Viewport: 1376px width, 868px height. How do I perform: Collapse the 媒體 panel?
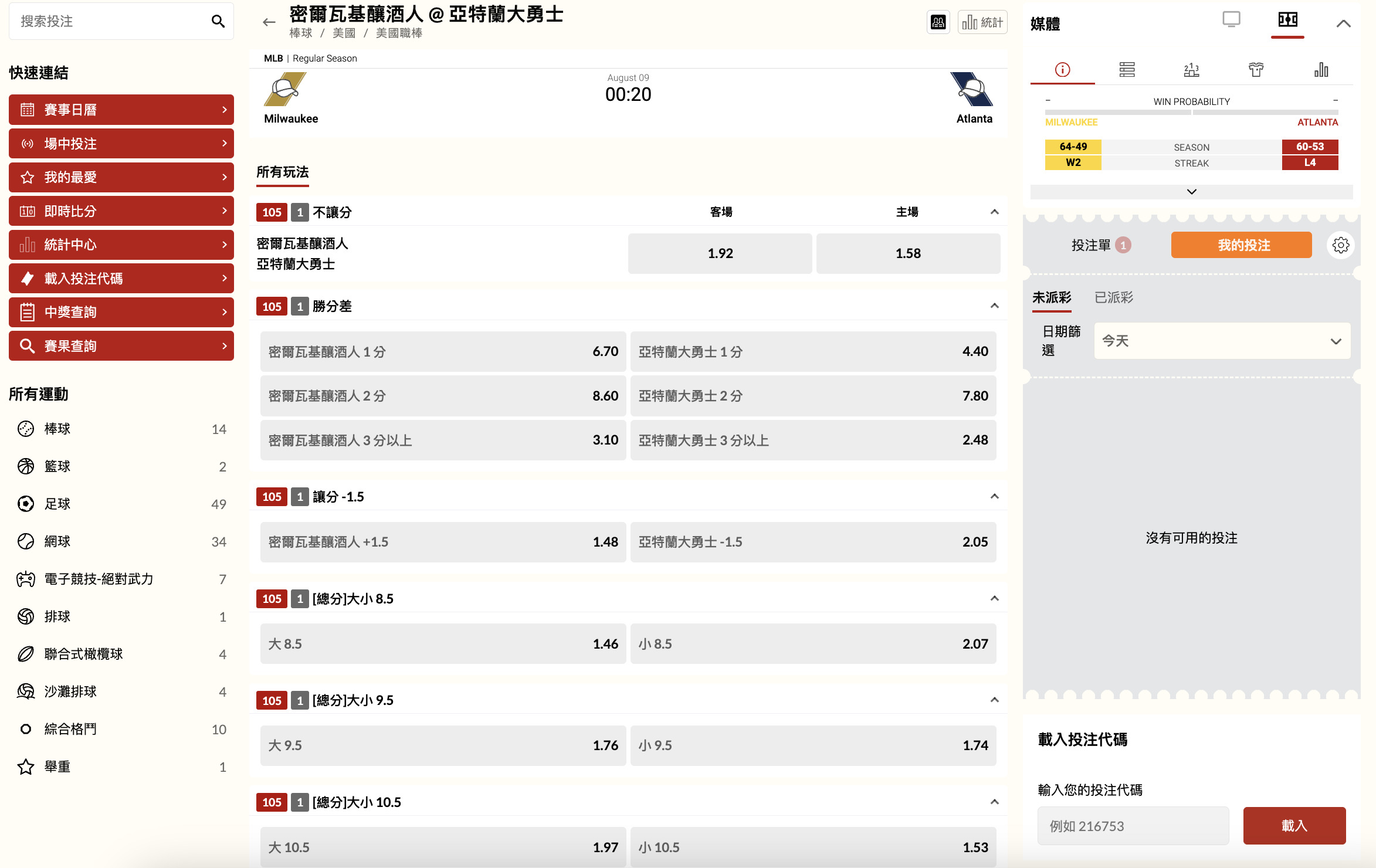[1343, 23]
